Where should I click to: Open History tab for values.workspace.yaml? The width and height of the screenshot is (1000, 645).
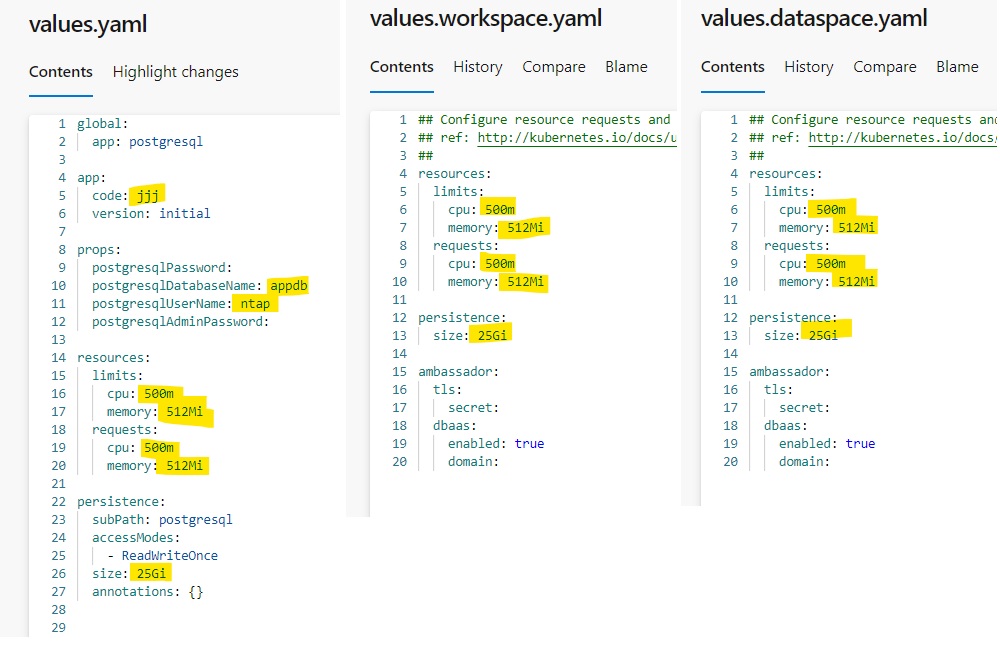point(477,67)
